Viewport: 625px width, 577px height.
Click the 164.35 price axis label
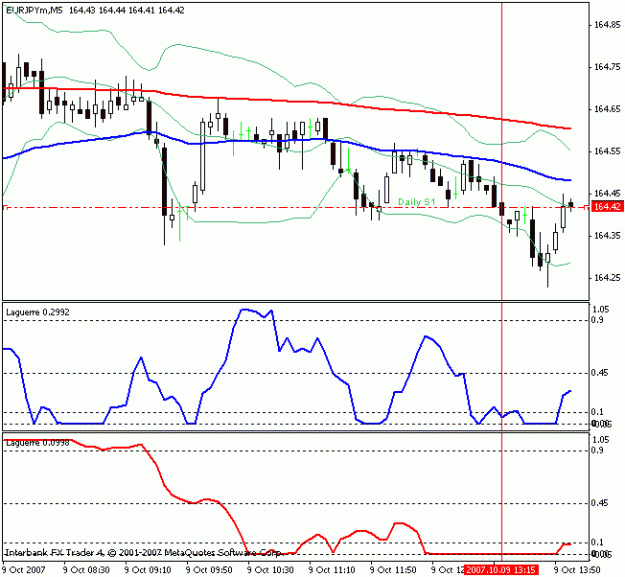click(607, 236)
